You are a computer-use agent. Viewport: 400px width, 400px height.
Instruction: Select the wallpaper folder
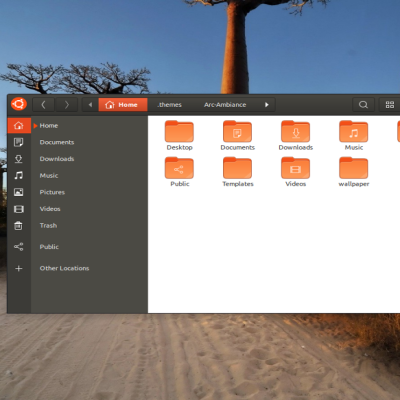(354, 172)
